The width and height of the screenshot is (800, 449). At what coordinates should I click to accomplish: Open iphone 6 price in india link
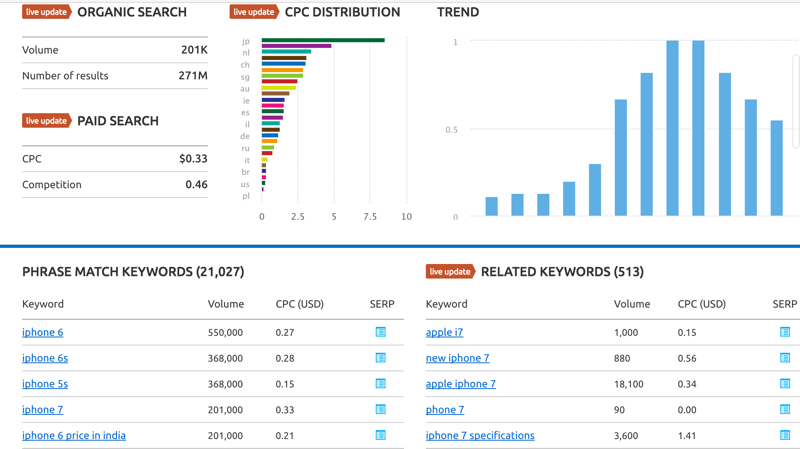[73, 435]
